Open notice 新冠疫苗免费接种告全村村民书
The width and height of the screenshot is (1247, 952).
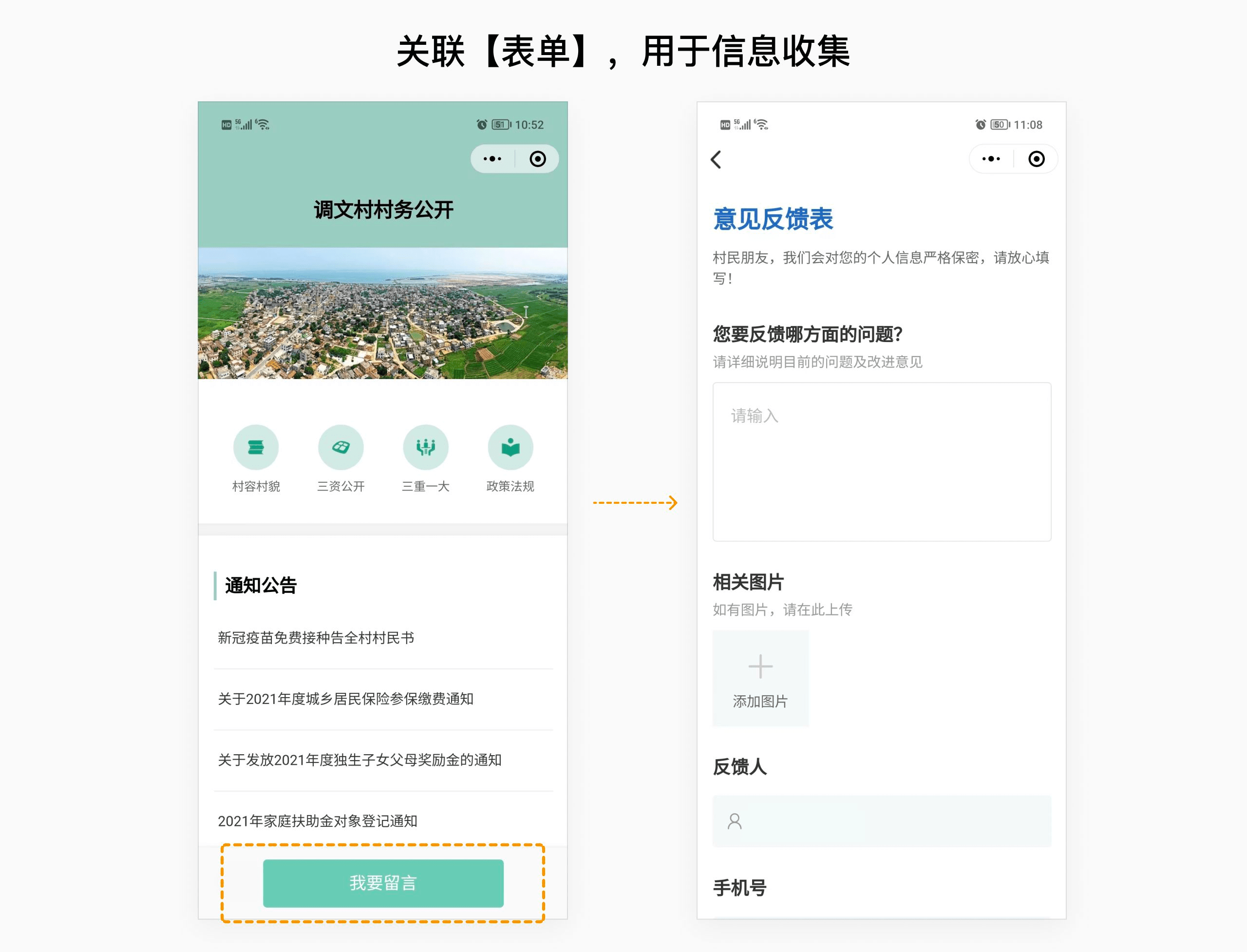tap(383, 638)
